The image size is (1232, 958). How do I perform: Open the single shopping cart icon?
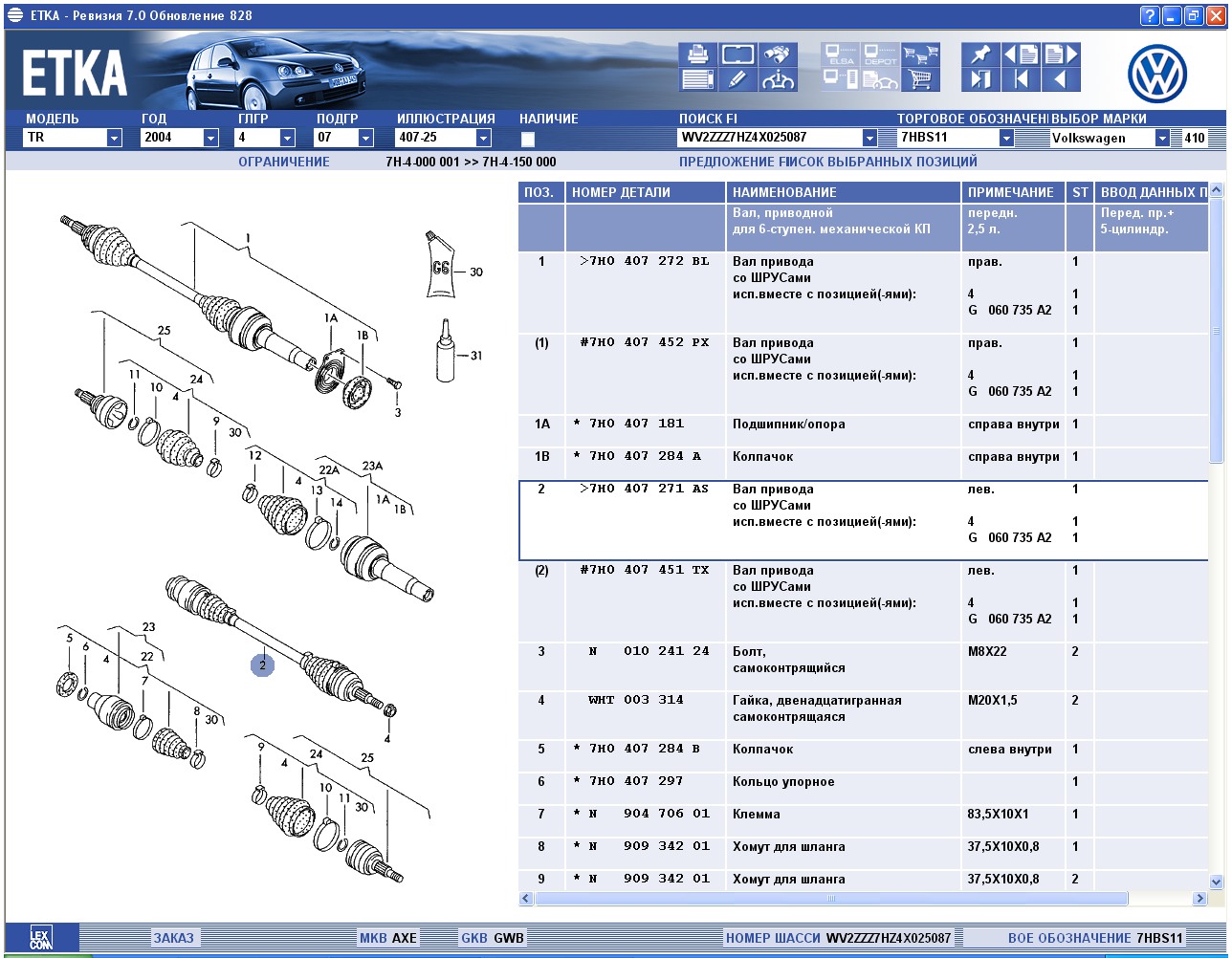[x=920, y=79]
